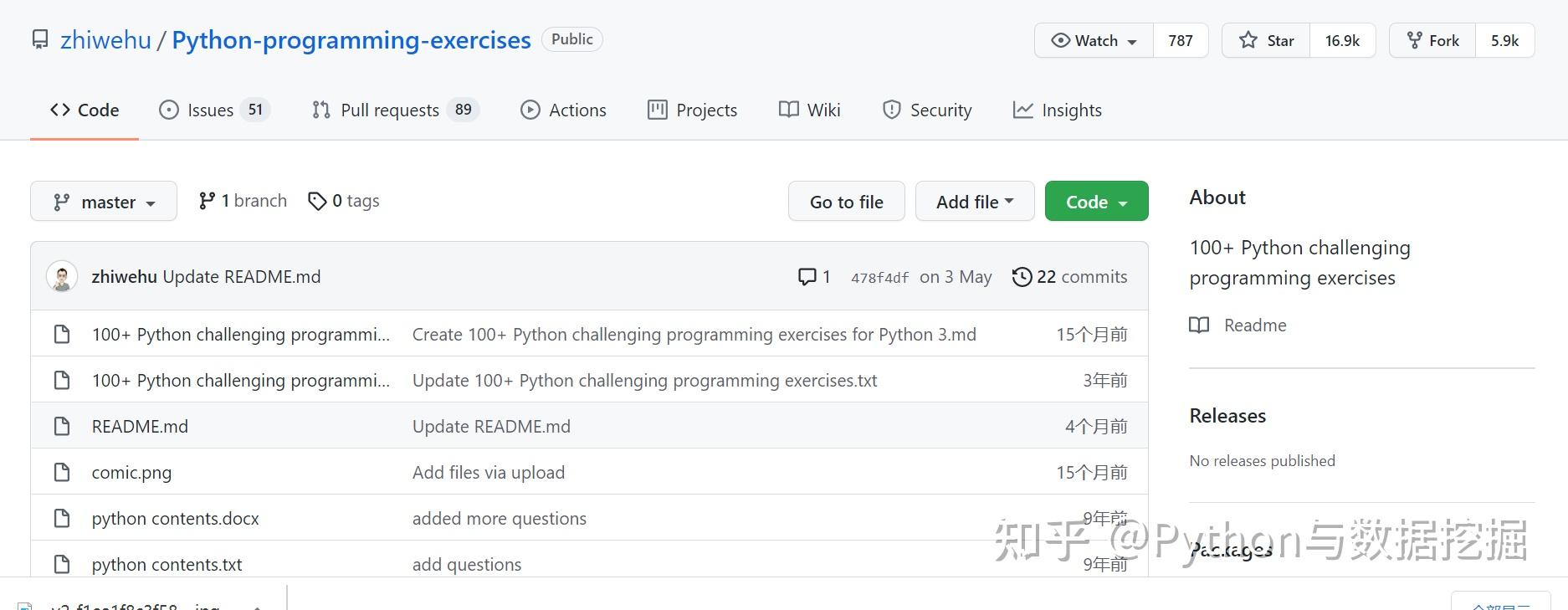Open the README.md file
The width and height of the screenshot is (1568, 610).
(140, 427)
